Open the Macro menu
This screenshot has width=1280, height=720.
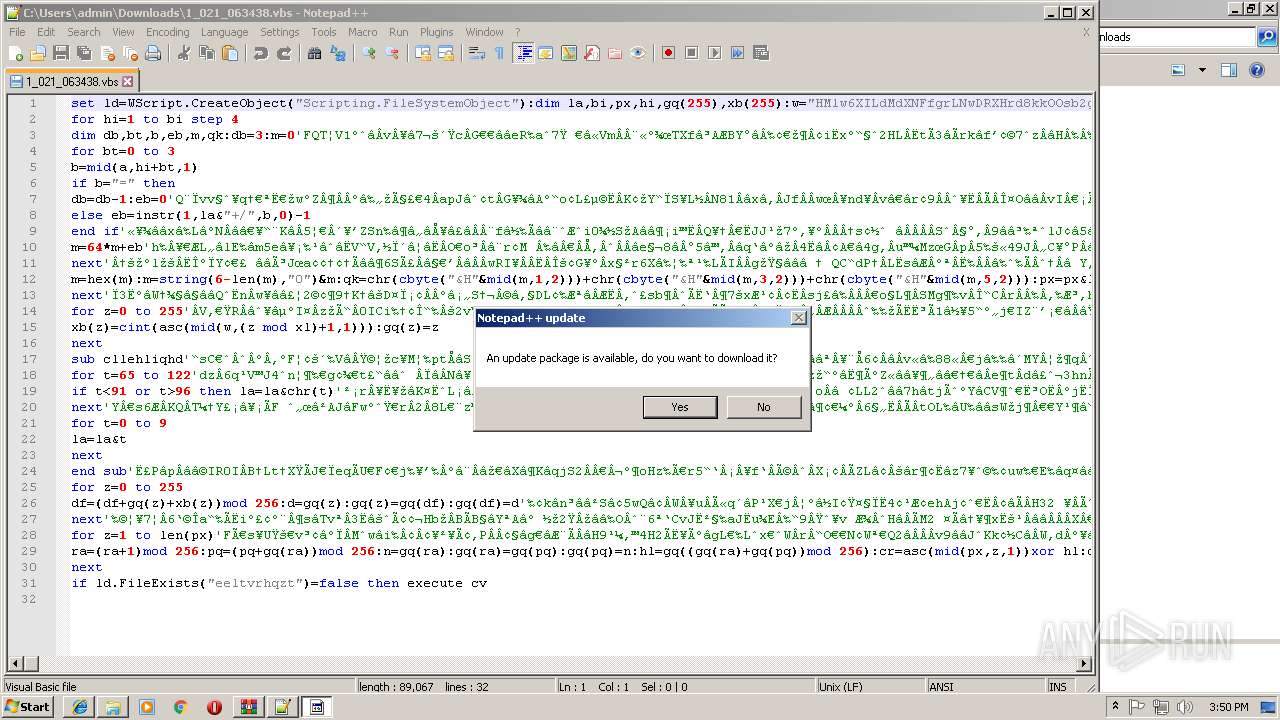pyautogui.click(x=363, y=32)
